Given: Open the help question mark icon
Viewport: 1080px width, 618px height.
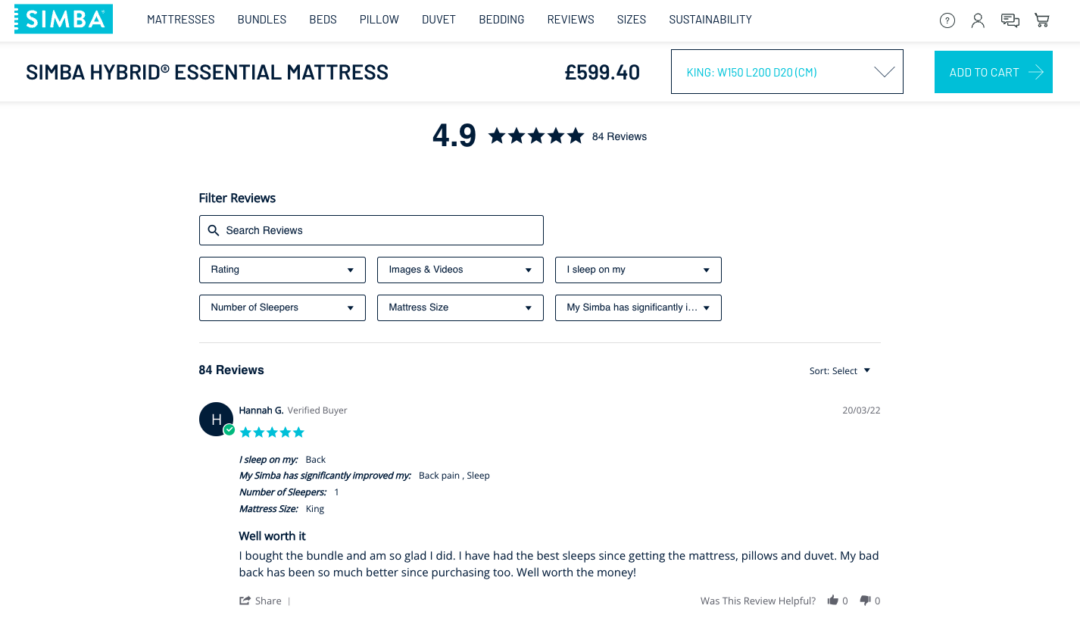Looking at the screenshot, I should coord(947,21).
